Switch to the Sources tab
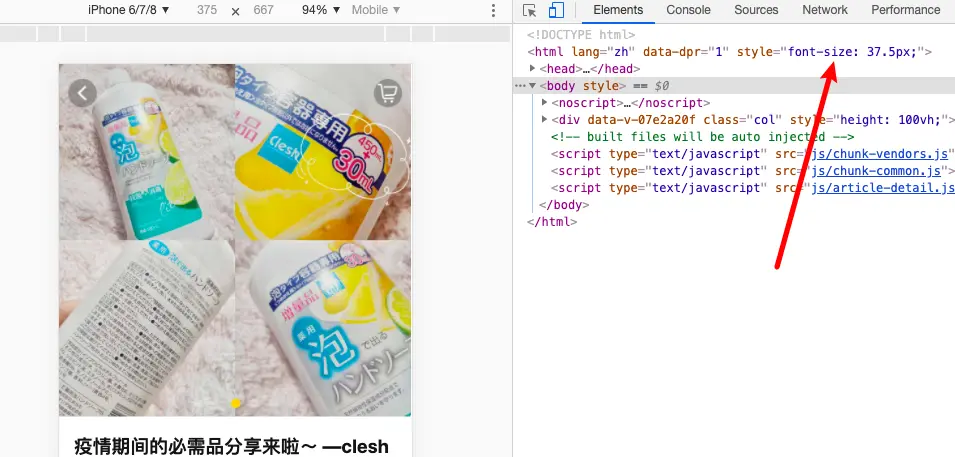Screen dimensions: 955x457 [756, 10]
